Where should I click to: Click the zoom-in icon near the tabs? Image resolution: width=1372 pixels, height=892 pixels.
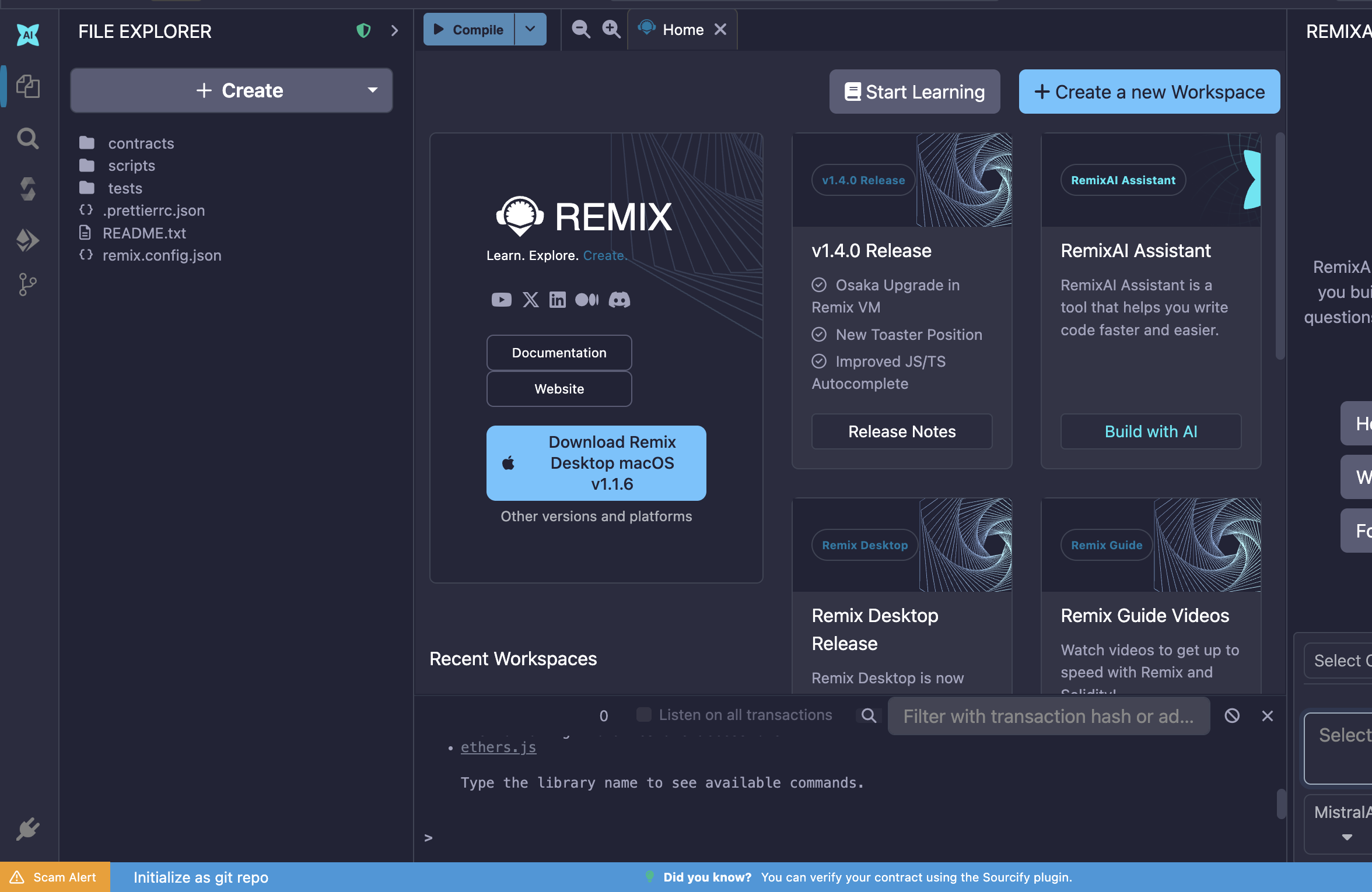click(x=611, y=29)
